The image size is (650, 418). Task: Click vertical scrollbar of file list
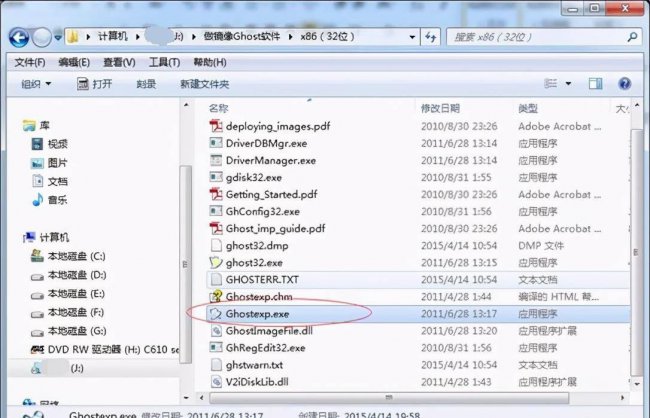tap(635, 251)
